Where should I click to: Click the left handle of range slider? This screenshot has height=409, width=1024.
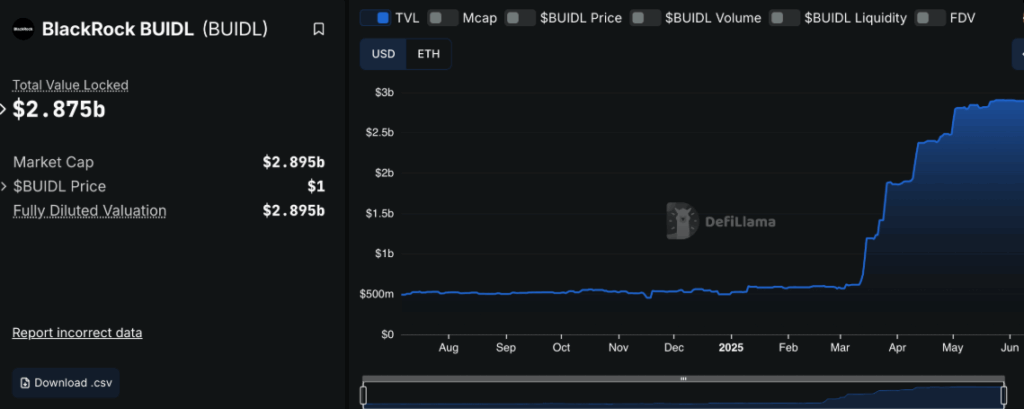pos(364,395)
